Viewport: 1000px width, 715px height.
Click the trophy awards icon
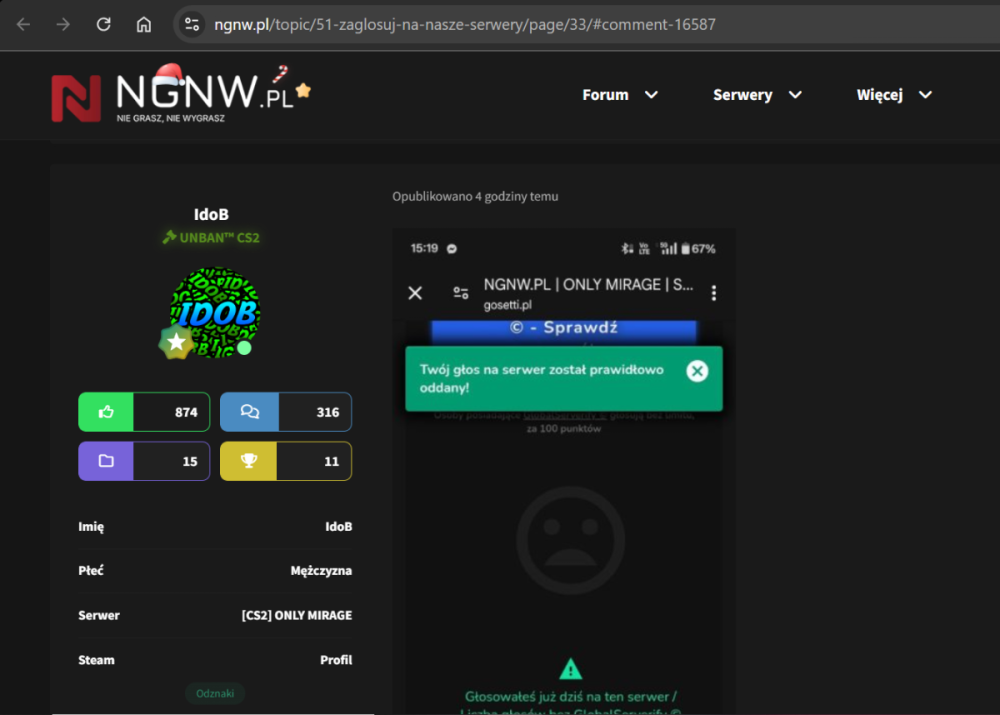249,461
